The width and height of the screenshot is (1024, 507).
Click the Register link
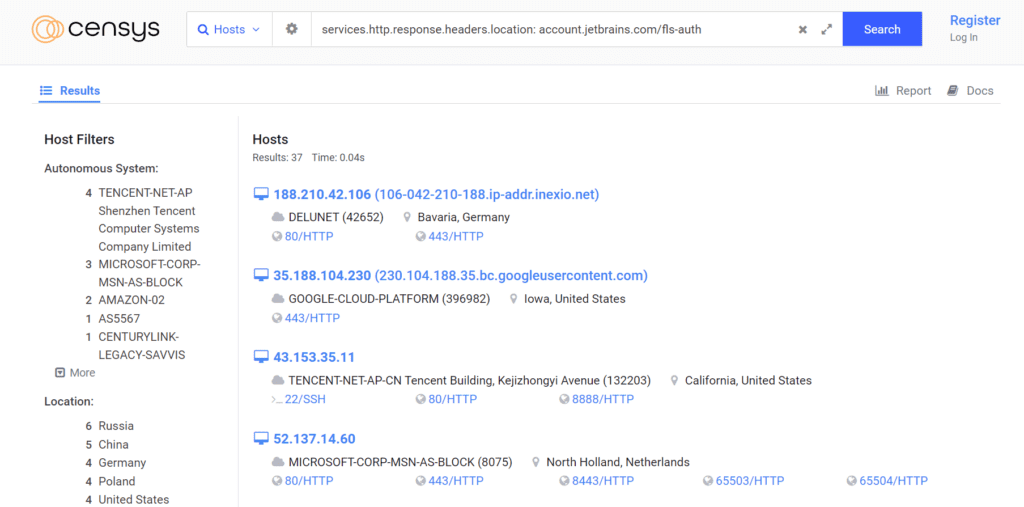(974, 20)
